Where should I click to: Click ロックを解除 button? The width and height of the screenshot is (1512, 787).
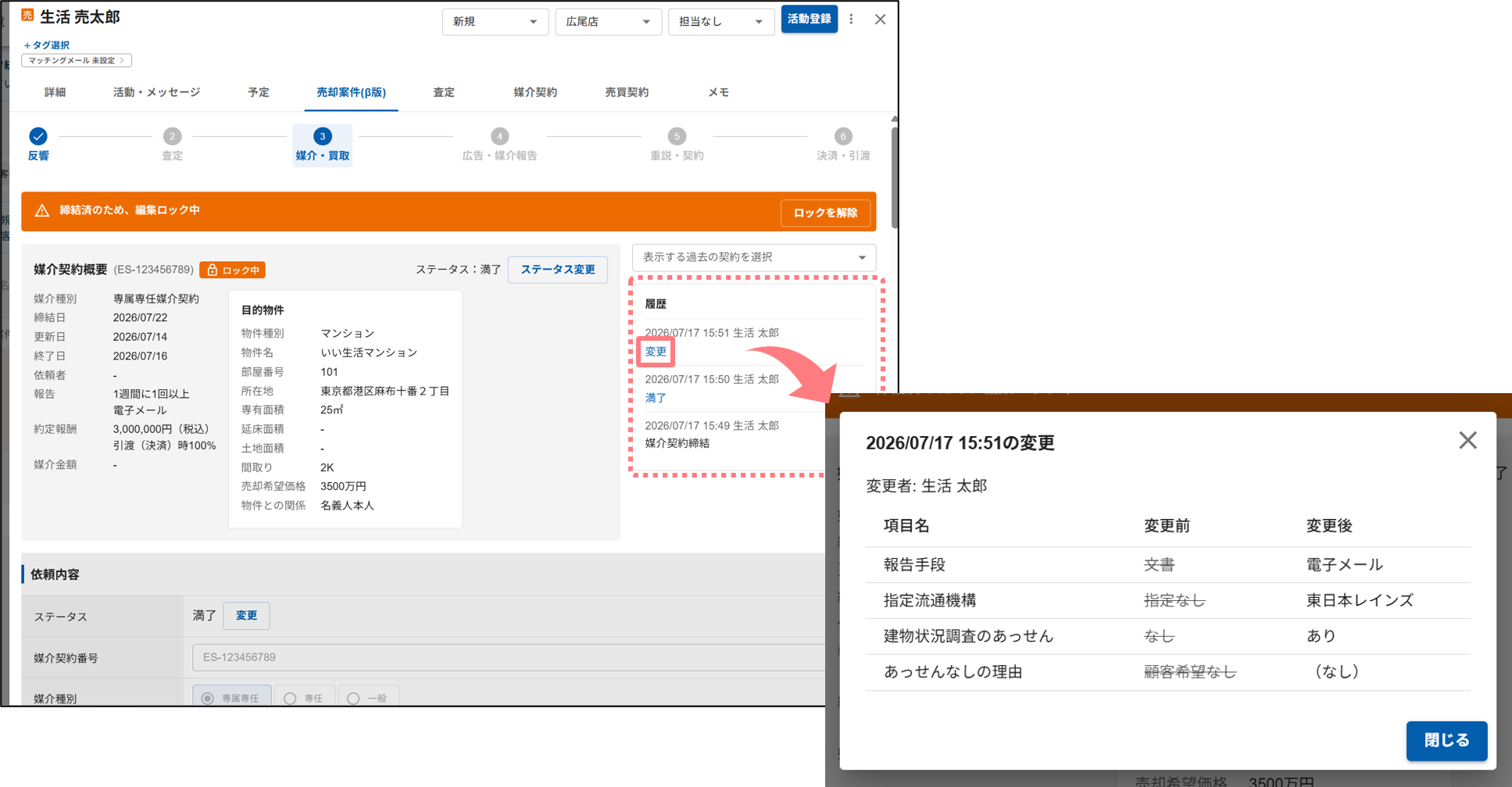(x=826, y=213)
